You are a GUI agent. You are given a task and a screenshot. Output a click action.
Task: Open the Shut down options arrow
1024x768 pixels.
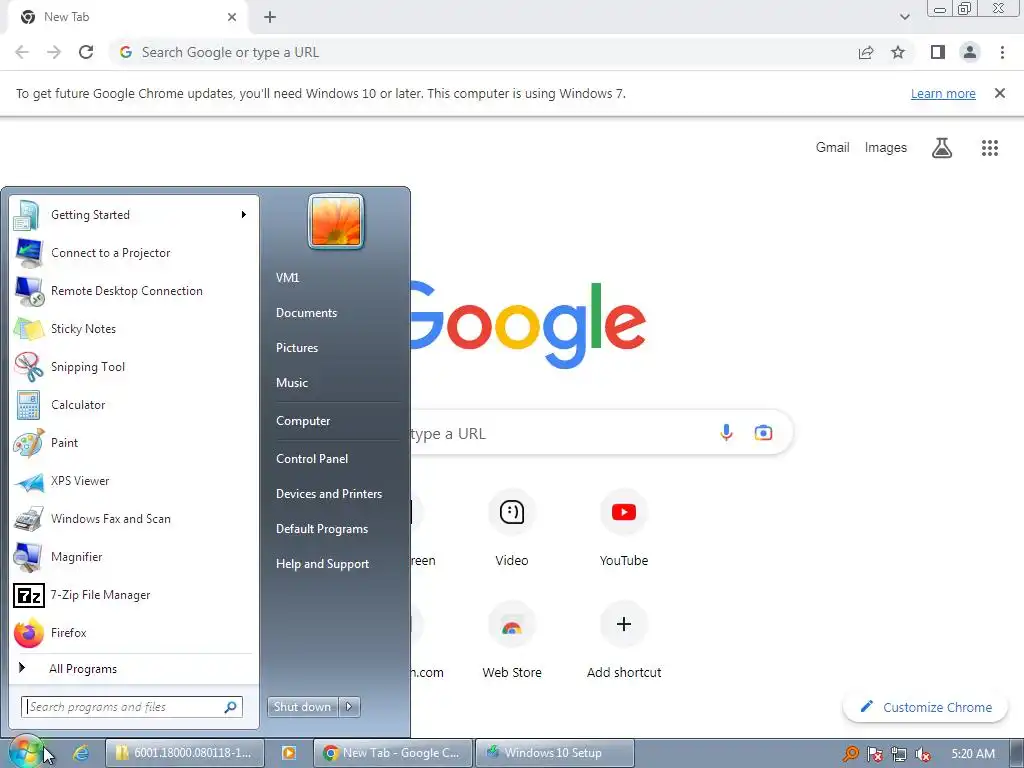[349, 707]
